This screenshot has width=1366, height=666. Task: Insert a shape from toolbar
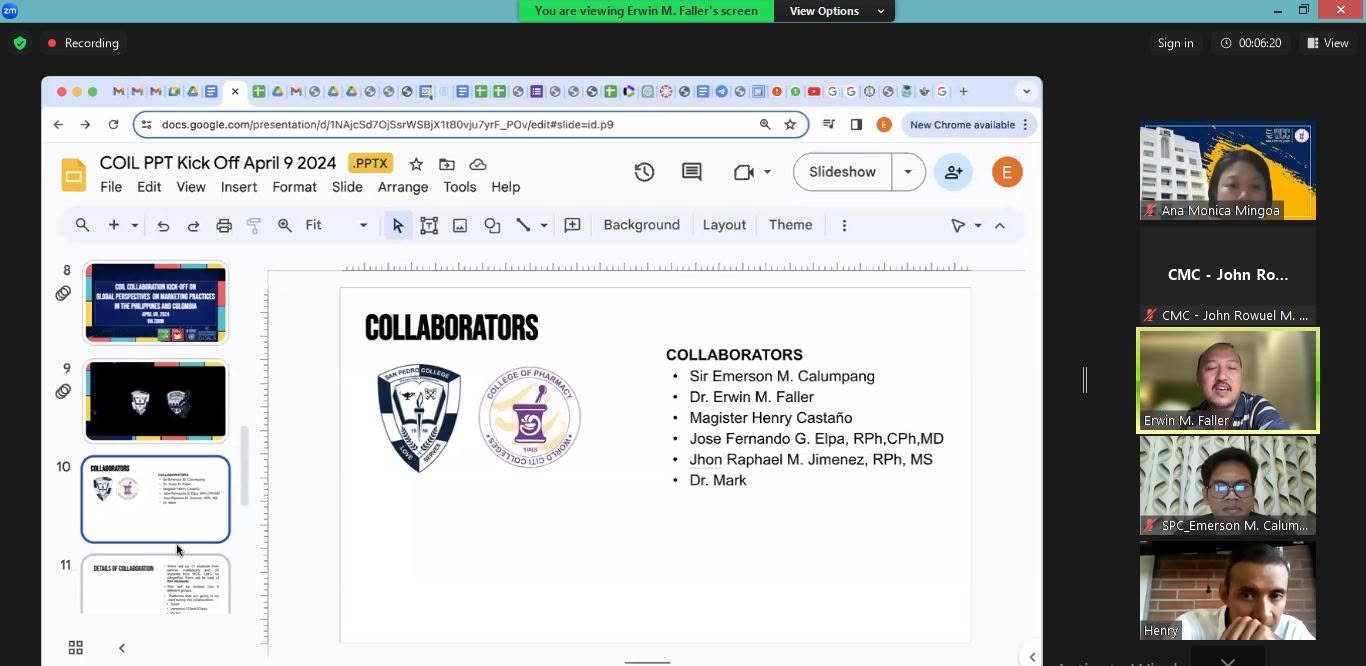click(x=492, y=226)
